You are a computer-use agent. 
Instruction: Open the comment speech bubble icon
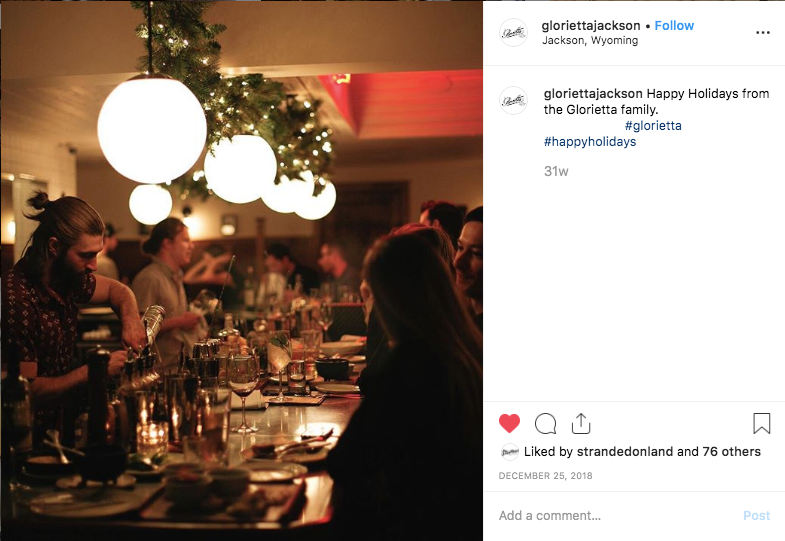click(x=545, y=424)
